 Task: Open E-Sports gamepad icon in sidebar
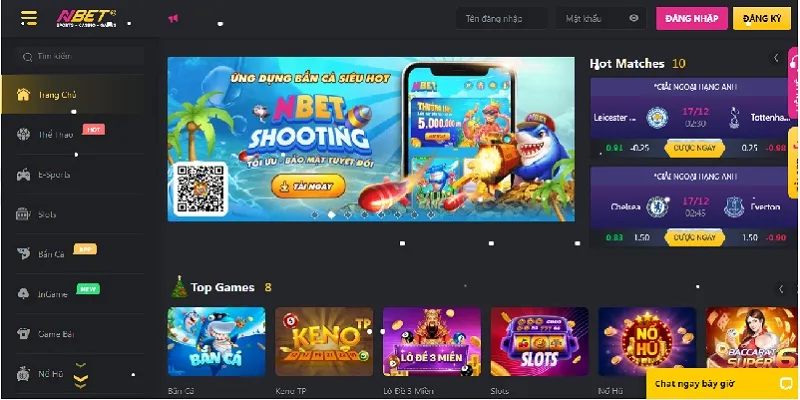point(23,174)
